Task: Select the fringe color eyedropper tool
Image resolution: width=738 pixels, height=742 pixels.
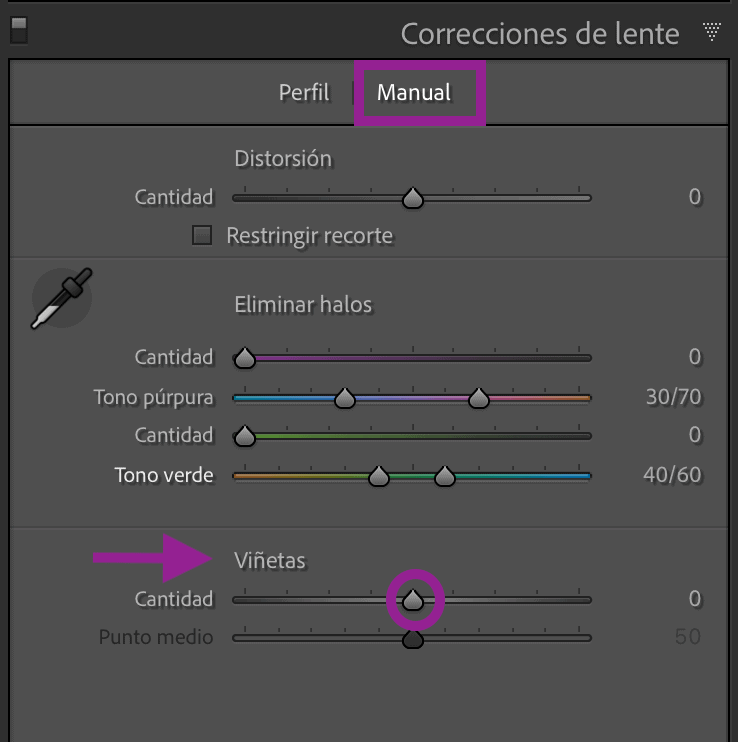Action: [61, 298]
